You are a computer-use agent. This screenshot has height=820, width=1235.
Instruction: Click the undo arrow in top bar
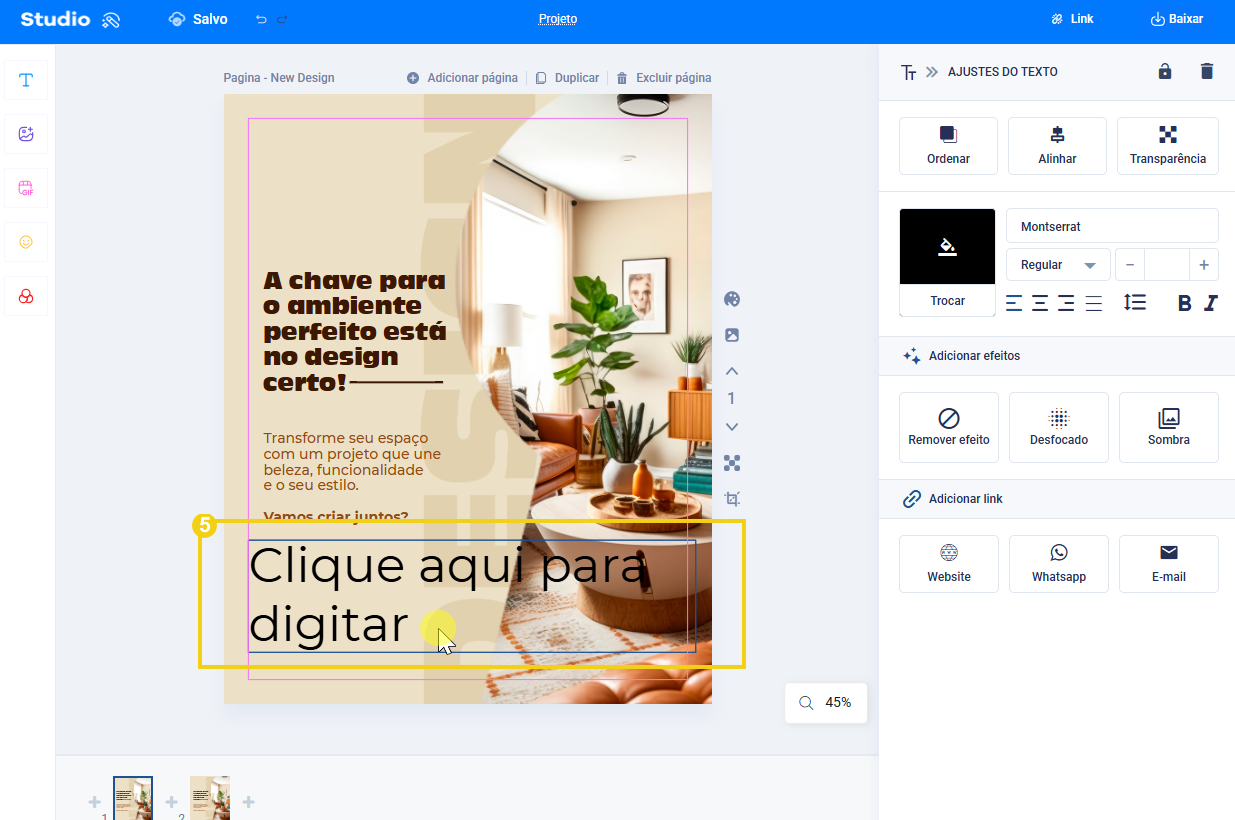click(x=261, y=19)
